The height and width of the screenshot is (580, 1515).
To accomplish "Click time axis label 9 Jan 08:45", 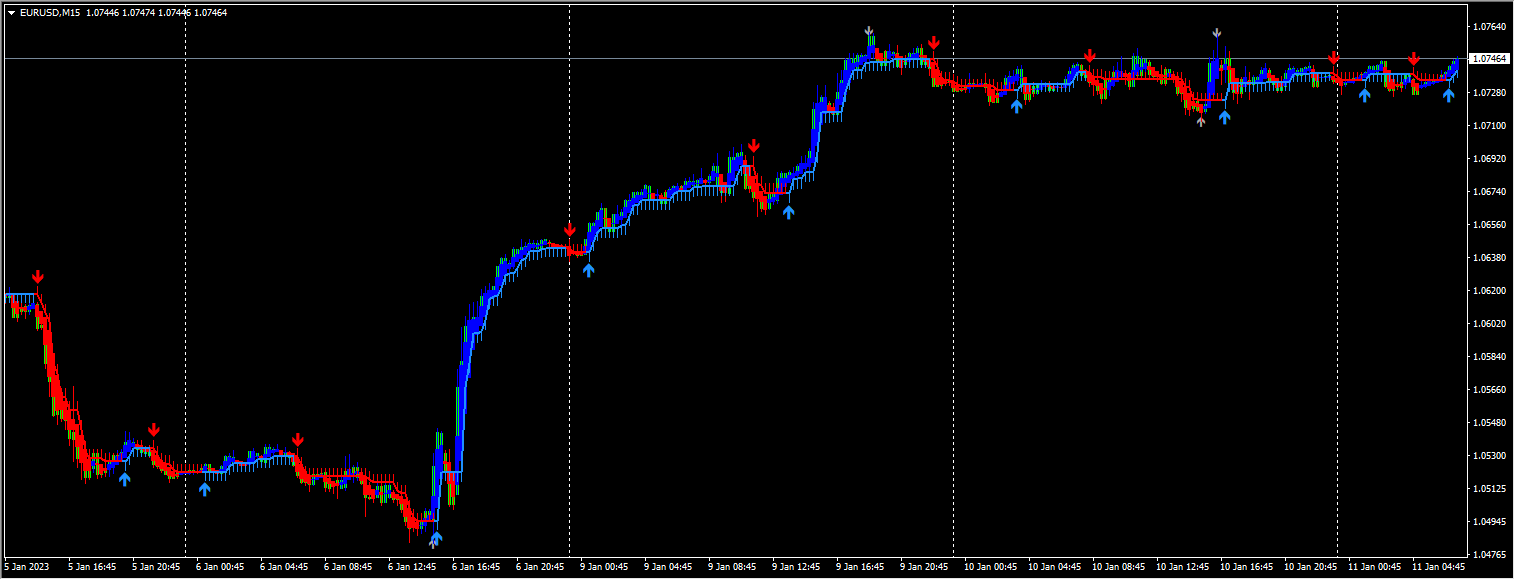I will click(732, 567).
